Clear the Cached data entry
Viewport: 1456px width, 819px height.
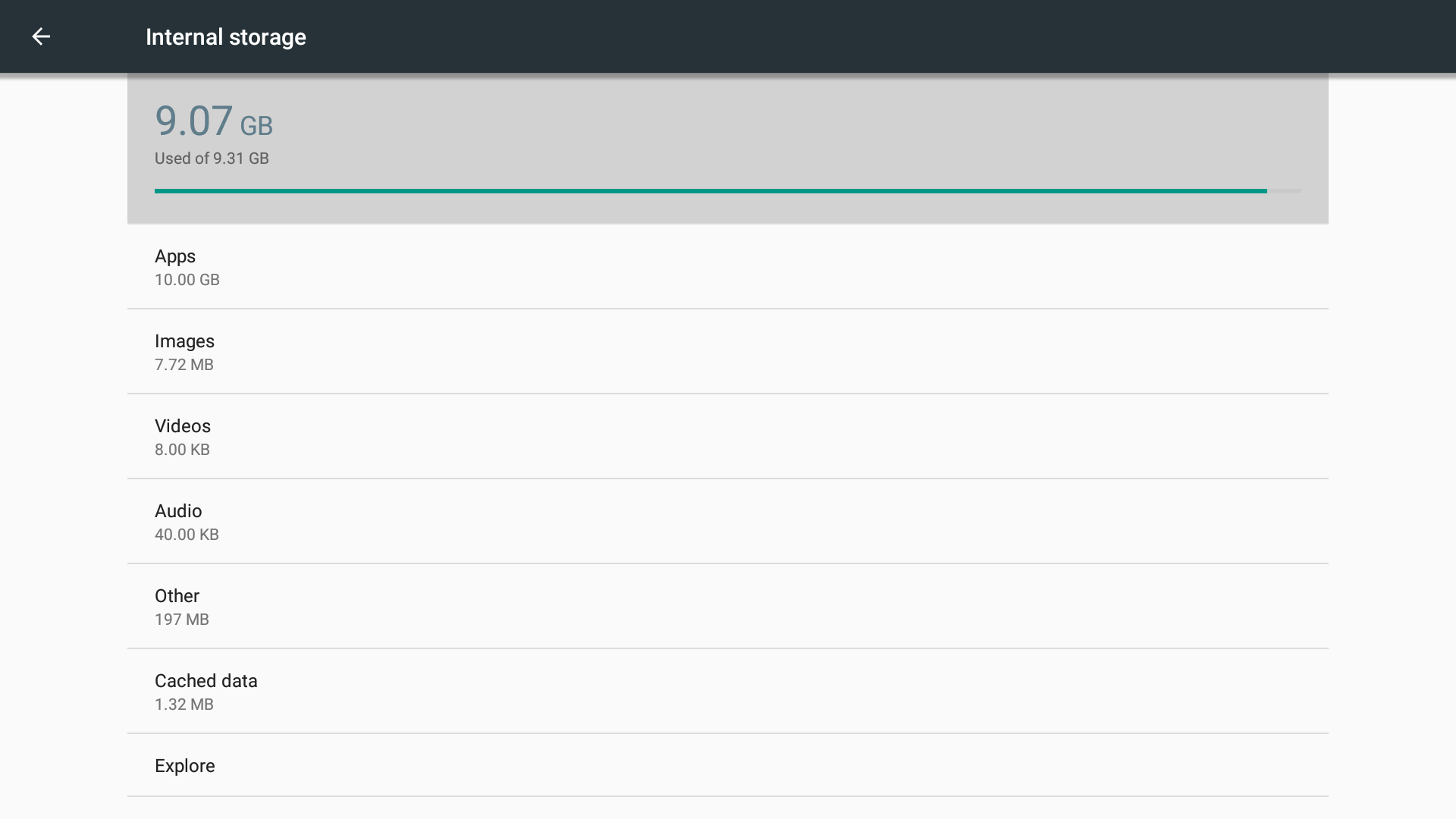[x=728, y=692]
